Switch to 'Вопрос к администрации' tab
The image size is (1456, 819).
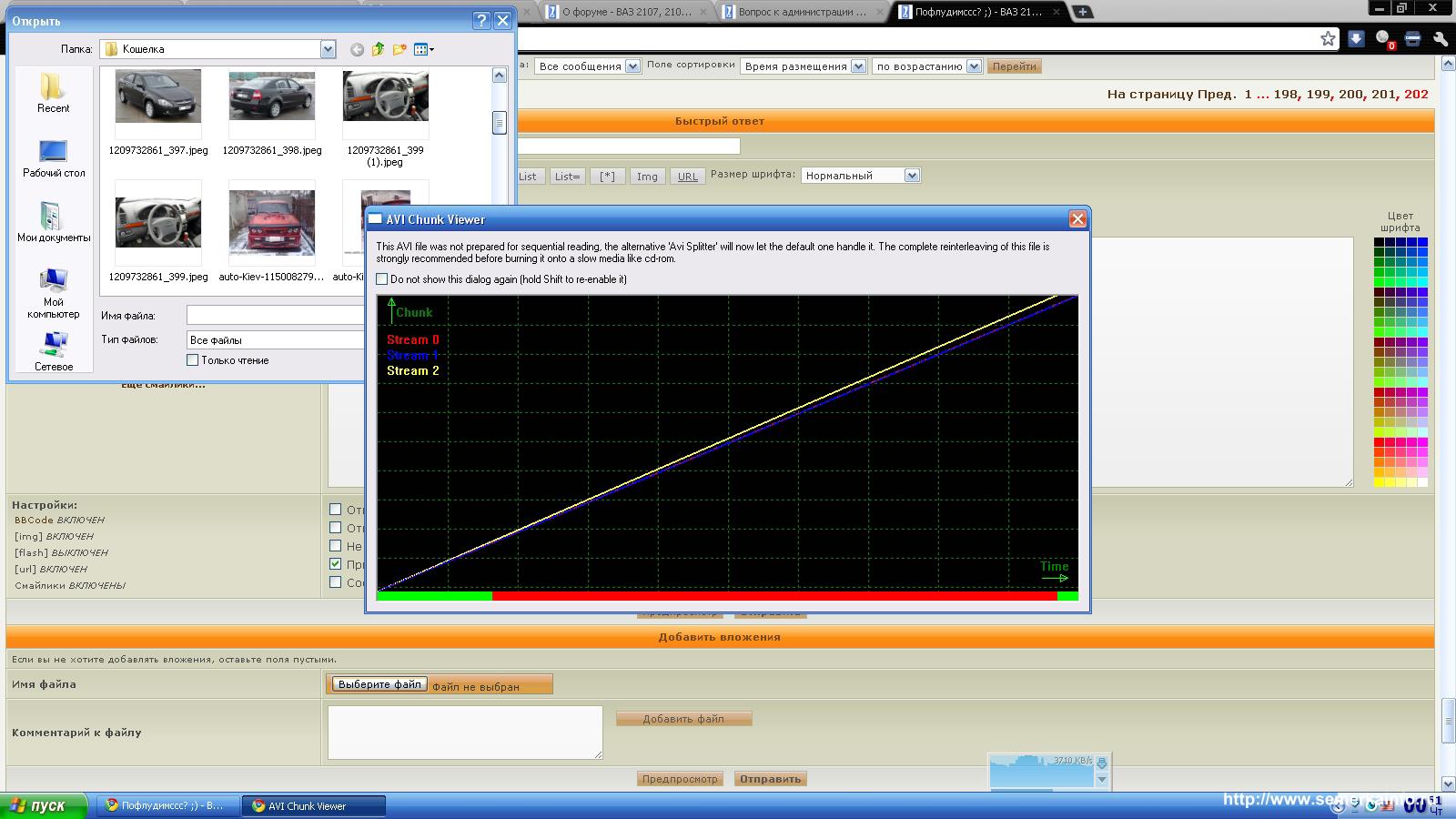(x=799, y=12)
